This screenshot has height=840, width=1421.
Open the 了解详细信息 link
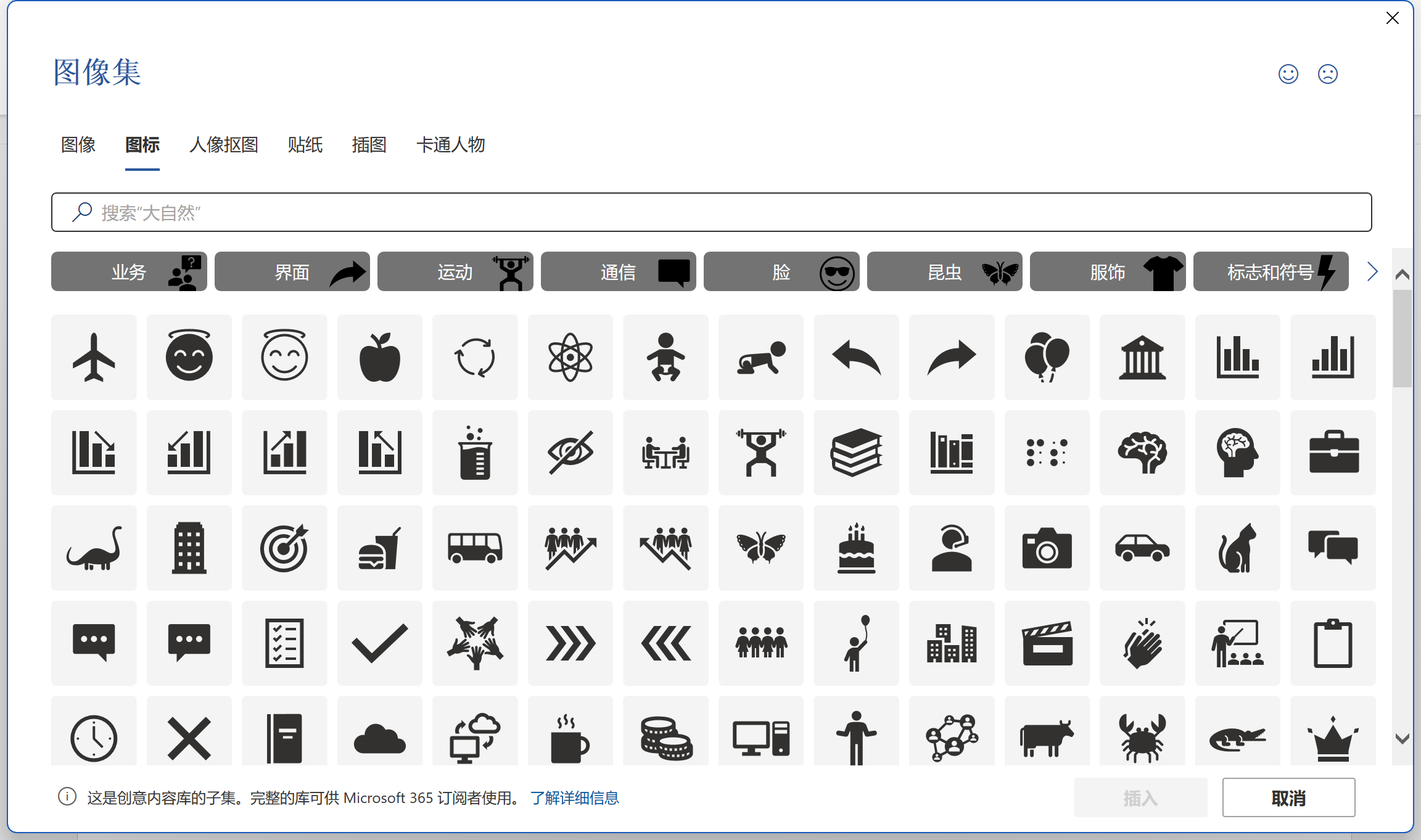pos(574,798)
